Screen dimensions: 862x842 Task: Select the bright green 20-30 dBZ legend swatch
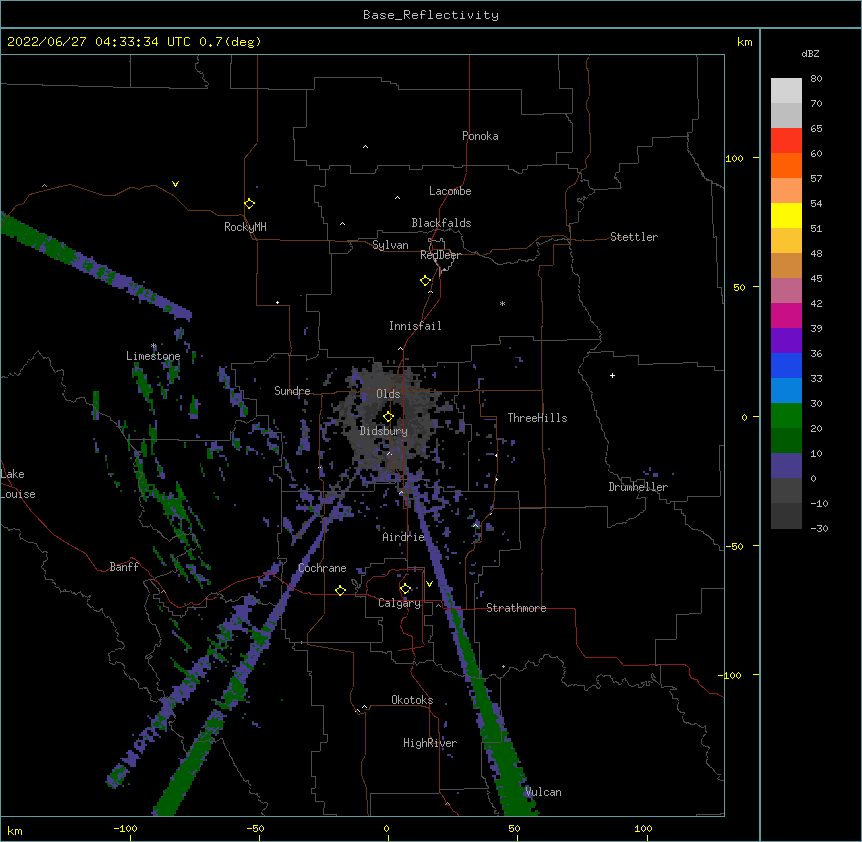point(786,416)
